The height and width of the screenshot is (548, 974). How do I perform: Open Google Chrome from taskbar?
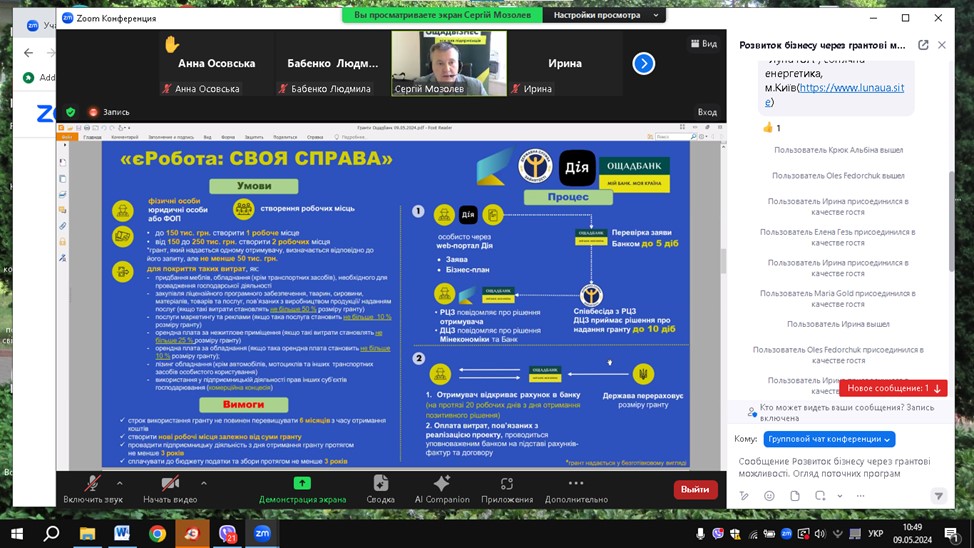click(157, 534)
